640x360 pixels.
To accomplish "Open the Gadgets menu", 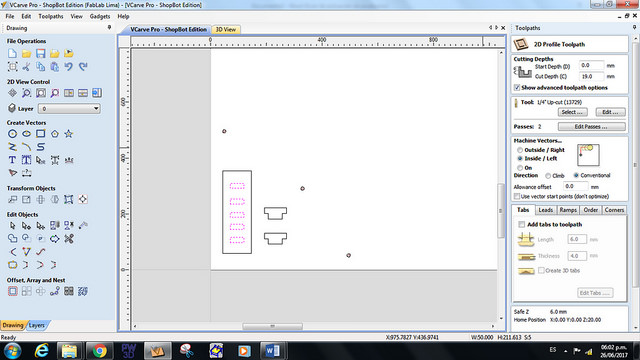I will [x=100, y=16].
